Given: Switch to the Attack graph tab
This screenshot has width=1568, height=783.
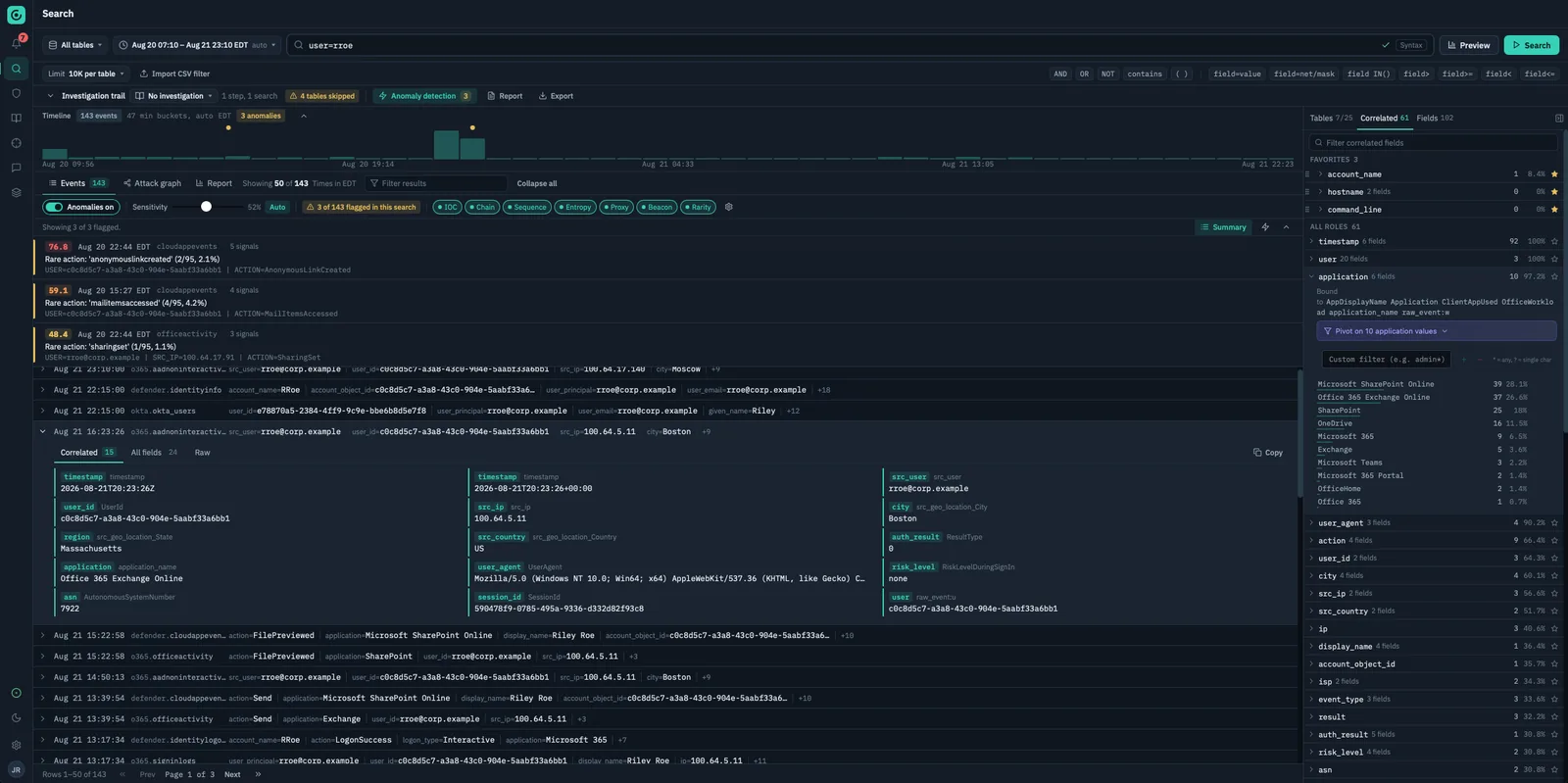Looking at the screenshot, I should [x=151, y=183].
